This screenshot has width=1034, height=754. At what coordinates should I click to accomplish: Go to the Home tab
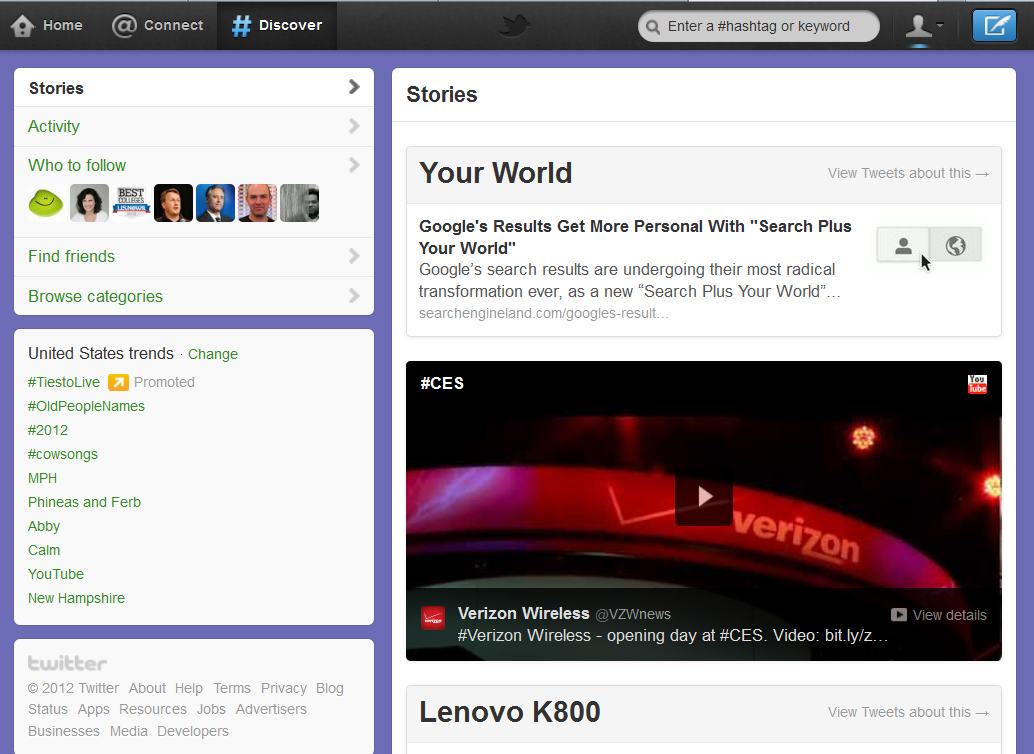47,25
